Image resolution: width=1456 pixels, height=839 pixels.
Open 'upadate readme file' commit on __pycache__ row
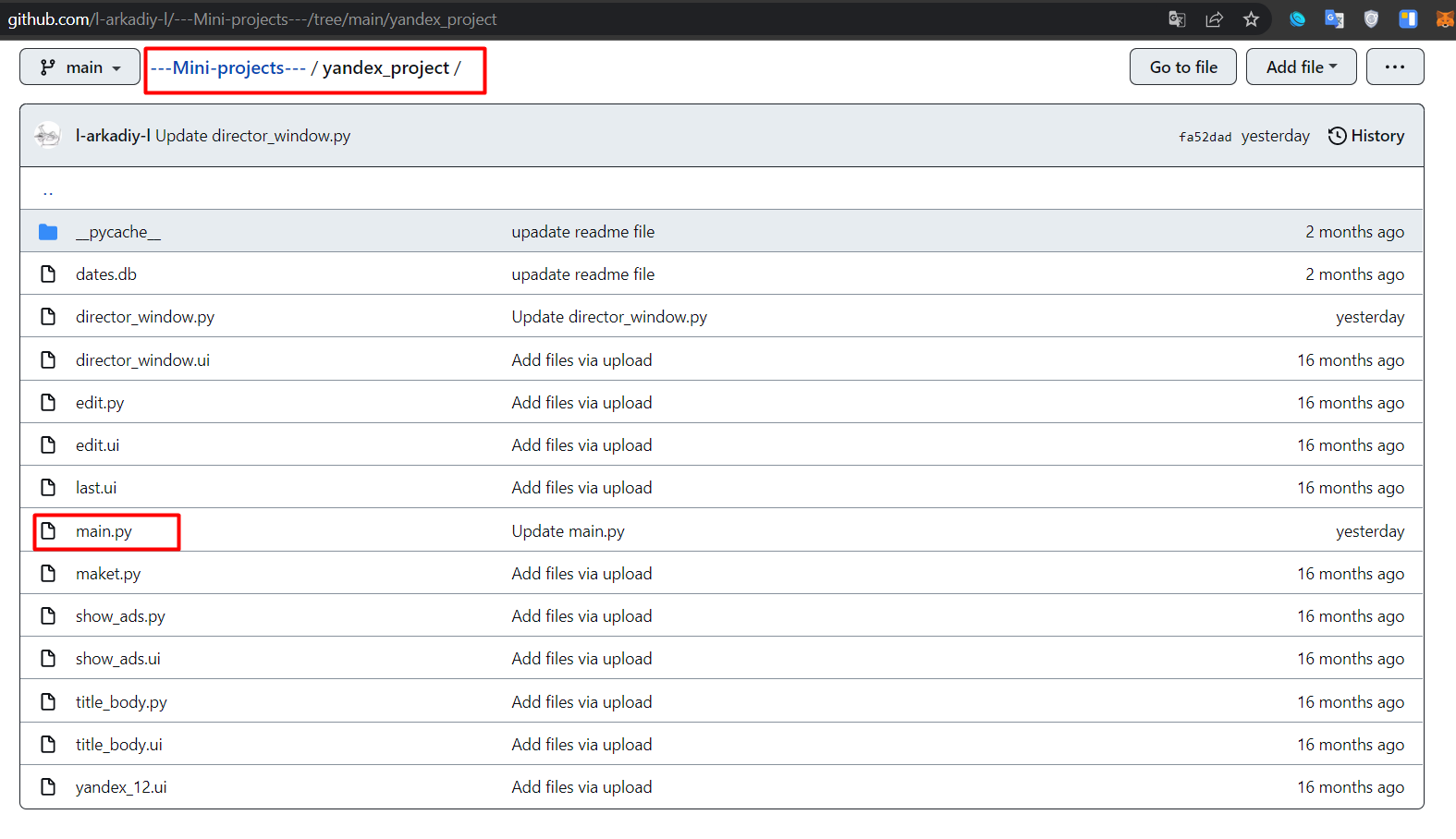point(583,232)
